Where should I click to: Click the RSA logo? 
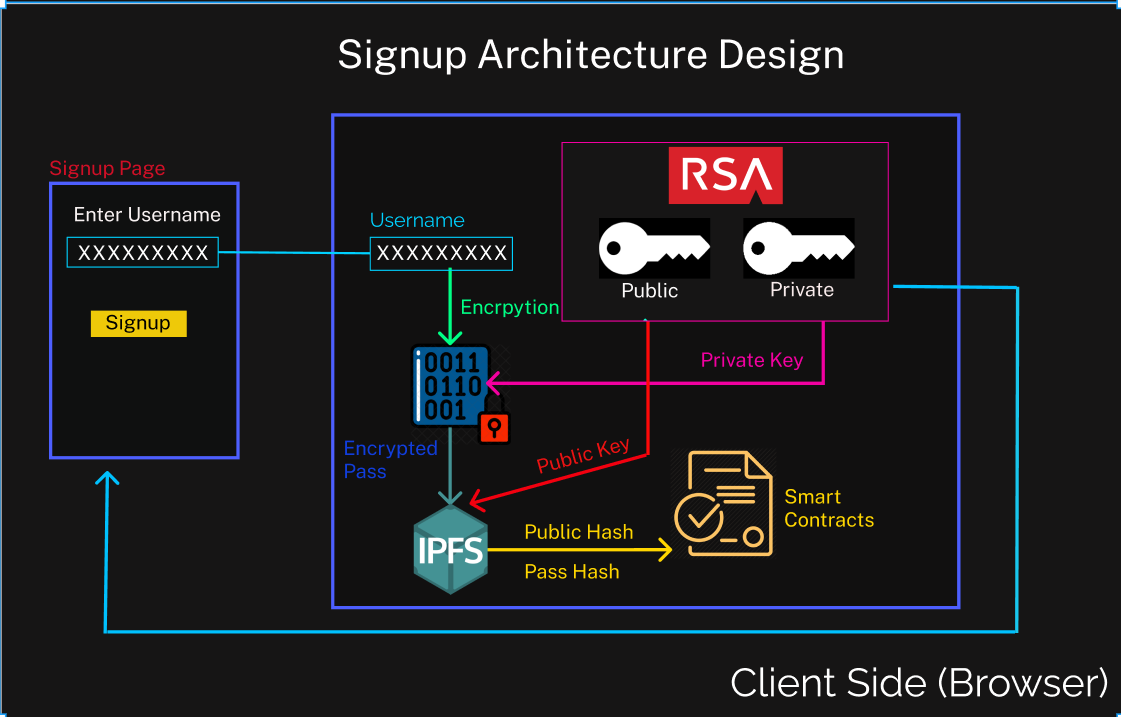[x=725, y=175]
